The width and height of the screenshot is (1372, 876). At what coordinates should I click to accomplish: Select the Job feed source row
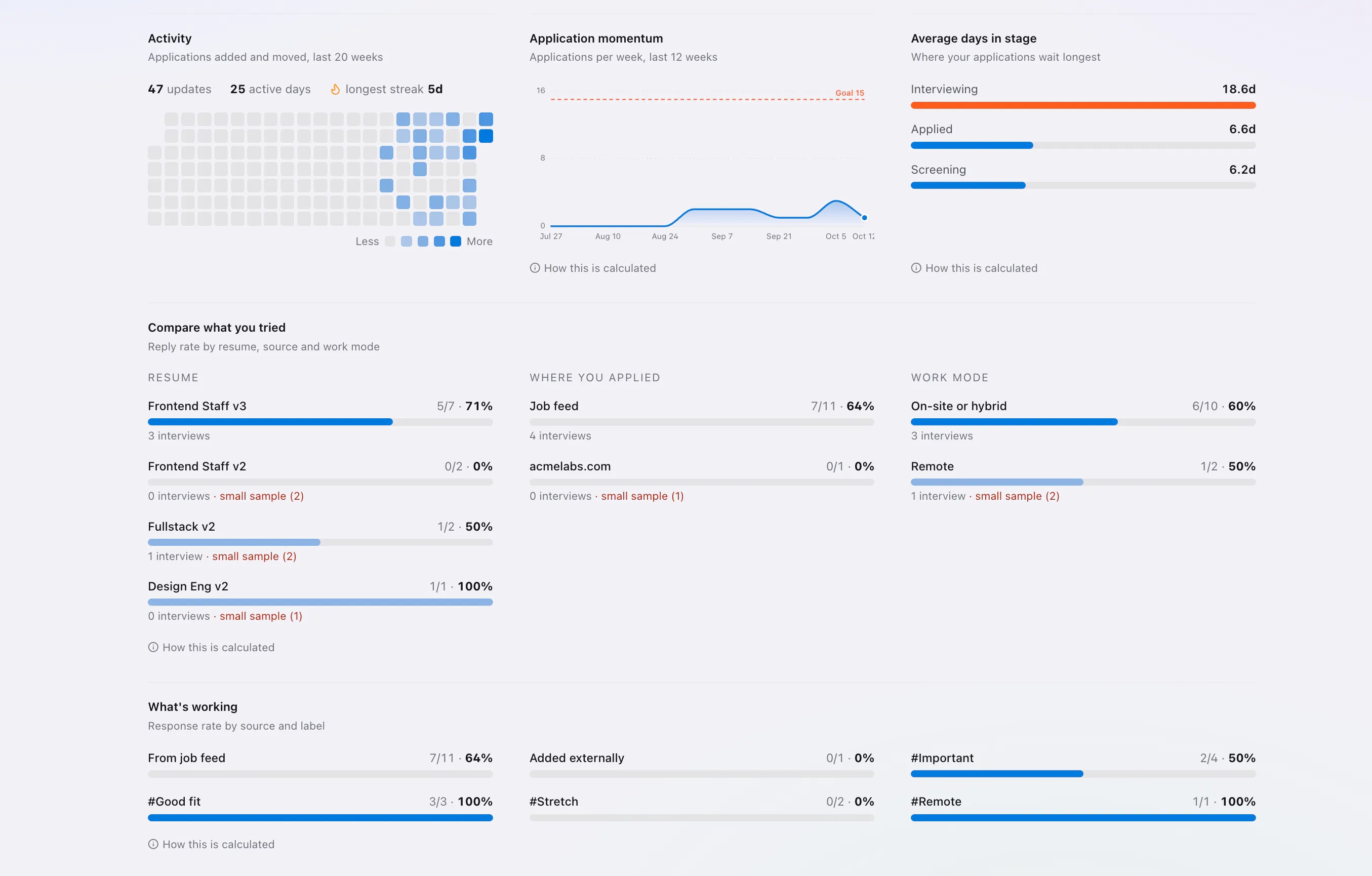pyautogui.click(x=701, y=421)
